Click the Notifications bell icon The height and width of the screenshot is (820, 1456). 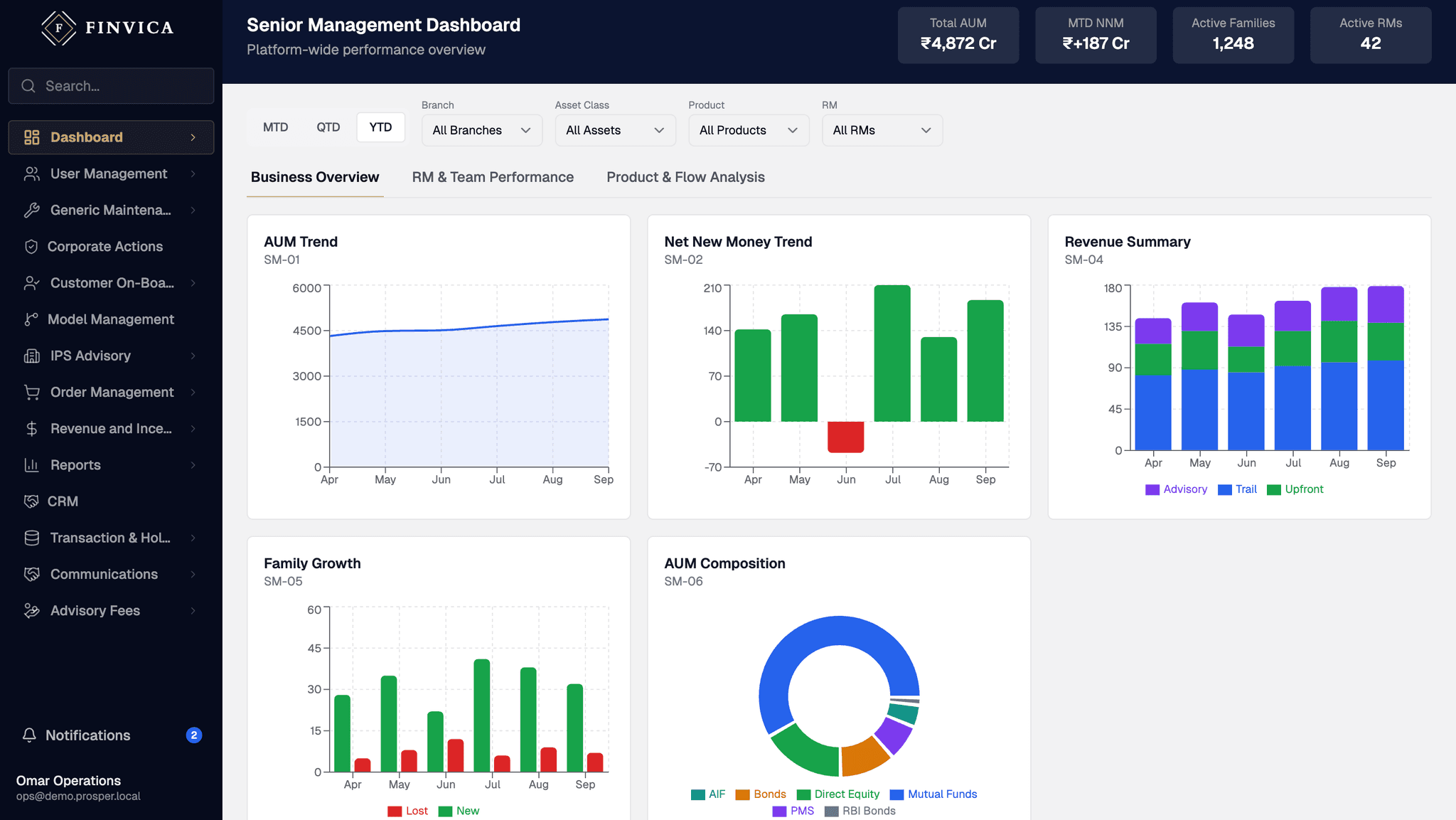29,735
